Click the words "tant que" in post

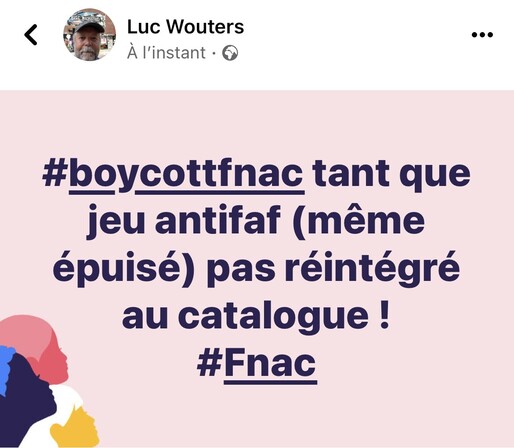point(391,175)
